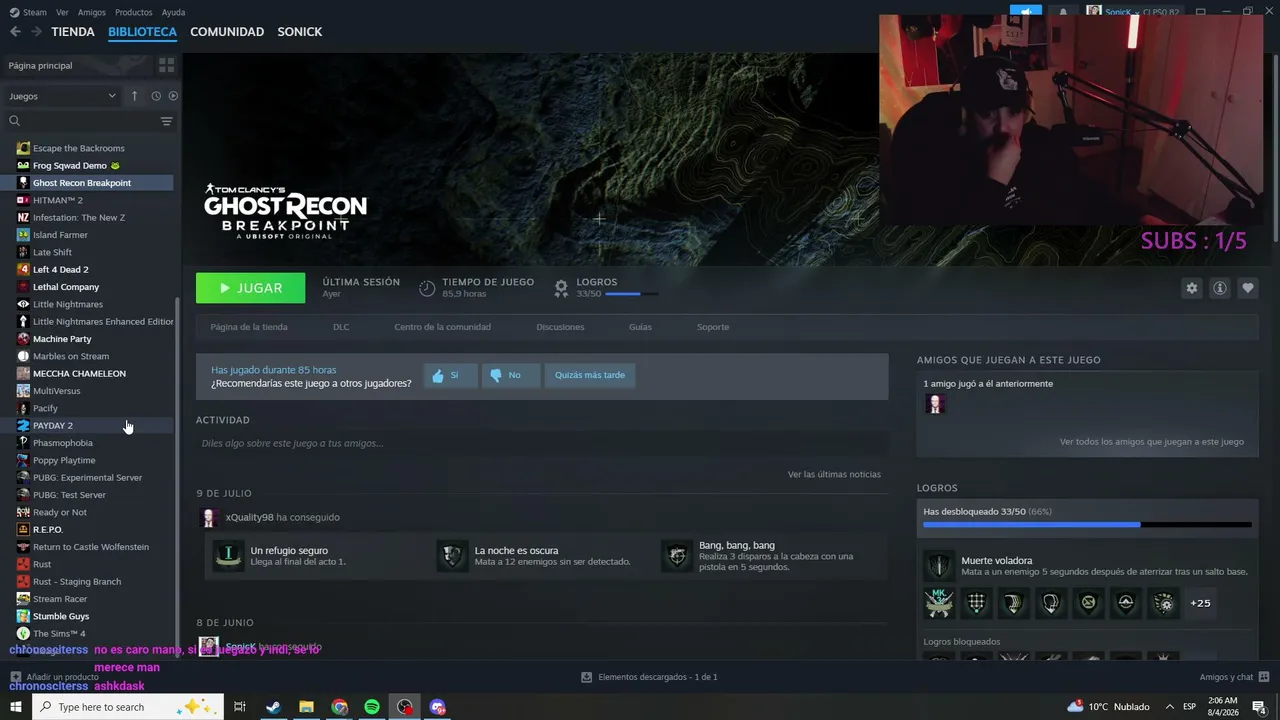1280x720 pixels.
Task: Click the LOGROS progress bar under play bar
Action: tap(631, 294)
